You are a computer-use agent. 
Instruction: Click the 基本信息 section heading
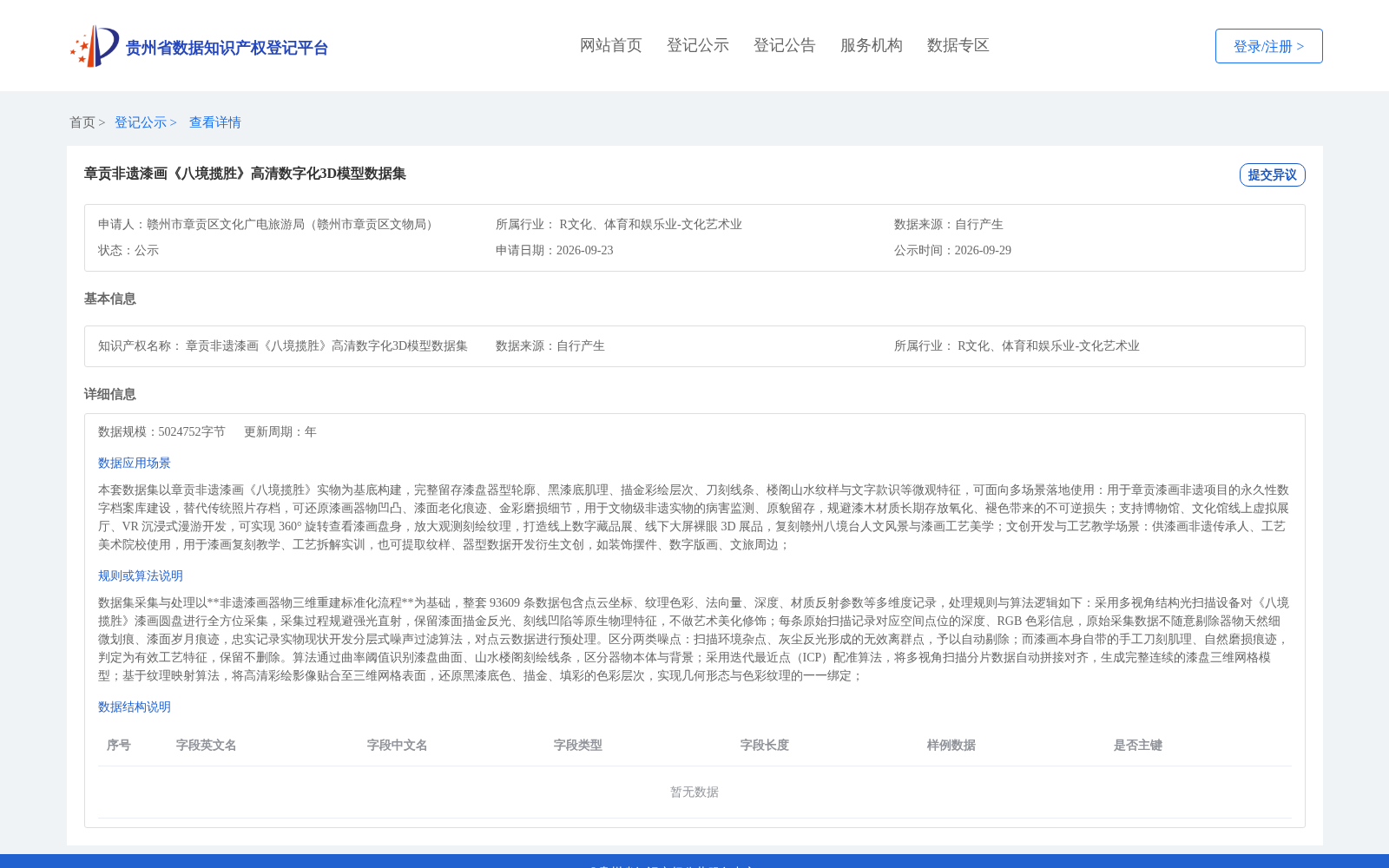pos(110,299)
